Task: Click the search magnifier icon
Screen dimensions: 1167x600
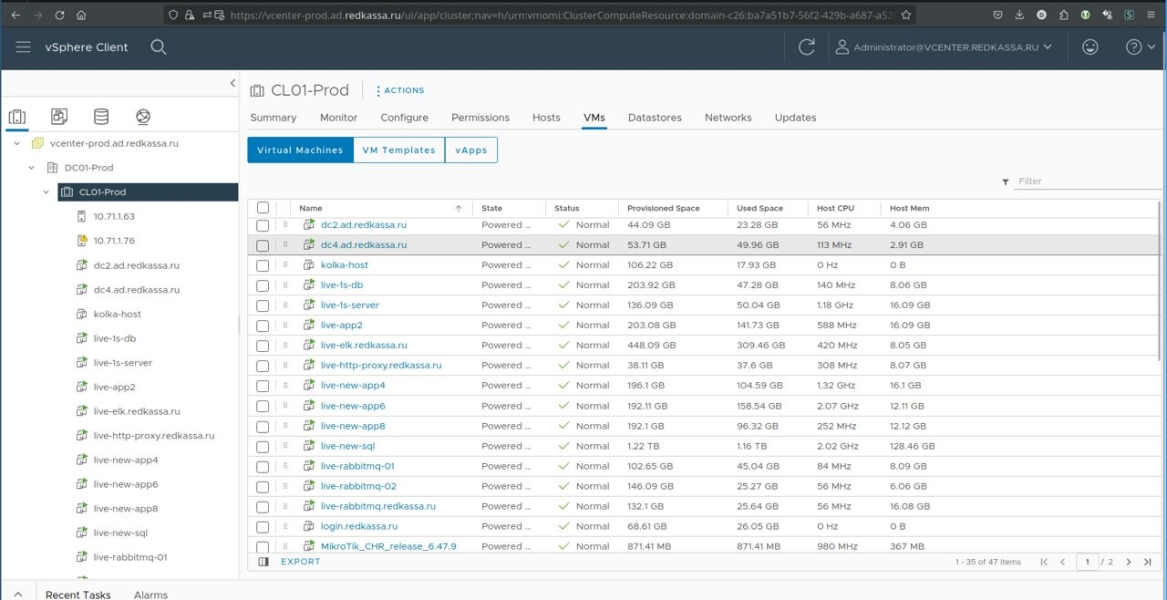Action: tap(158, 47)
